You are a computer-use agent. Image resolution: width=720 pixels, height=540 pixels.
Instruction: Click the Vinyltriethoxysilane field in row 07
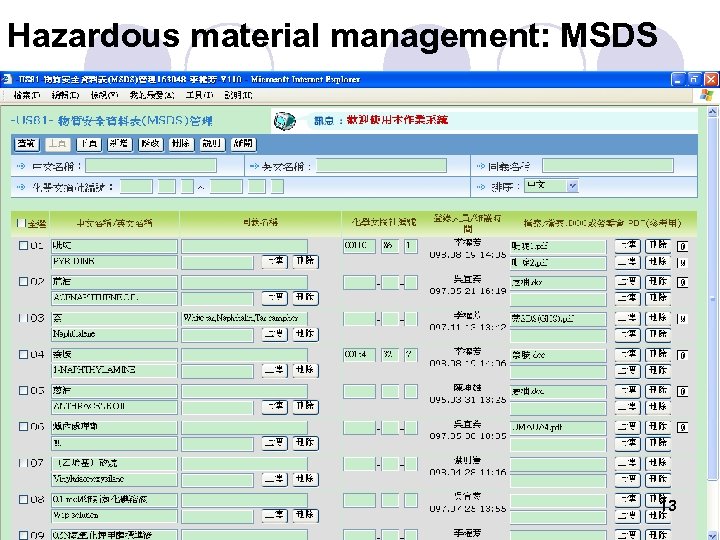114,479
